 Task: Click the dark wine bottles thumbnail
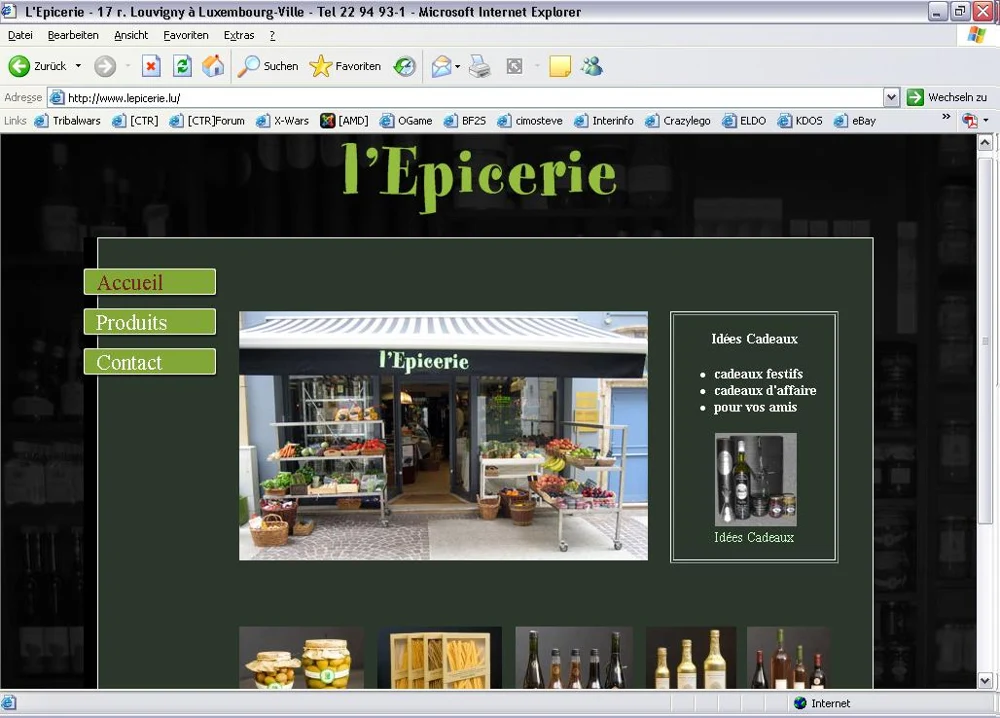point(574,657)
